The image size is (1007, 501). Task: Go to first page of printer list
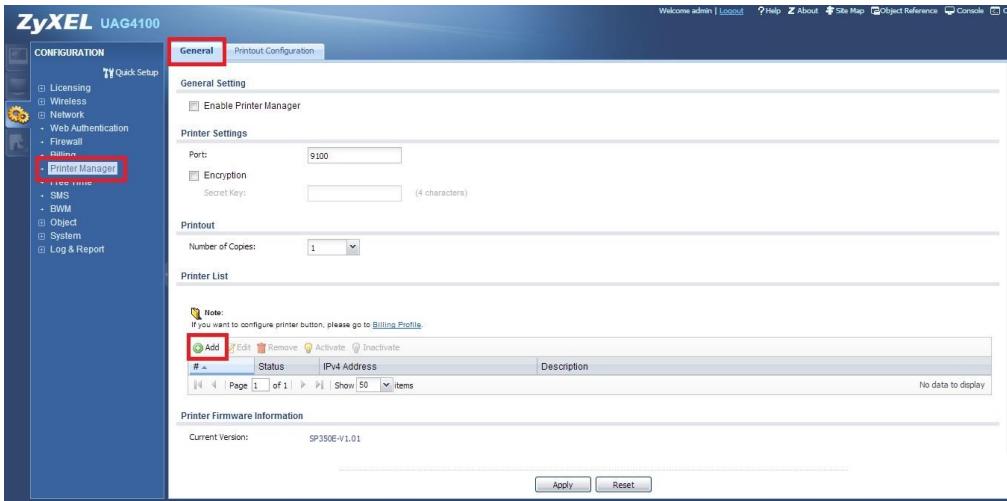click(198, 385)
